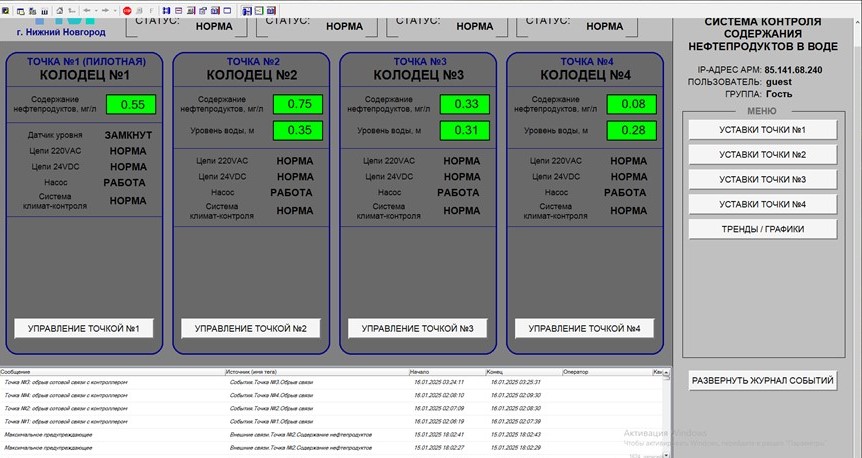Click the home icon in top toolbar
Screen dimensions: 862x458
[x=60, y=10]
